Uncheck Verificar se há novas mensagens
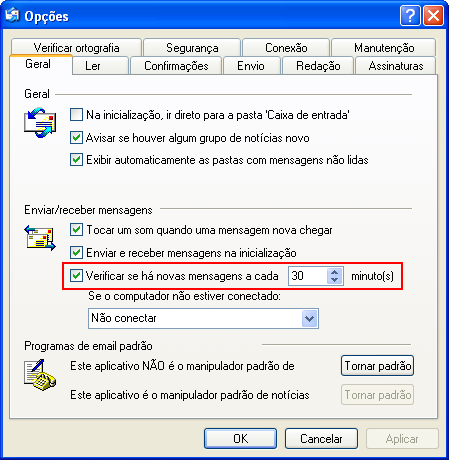Image resolution: width=449 pixels, height=460 pixels. [76, 276]
